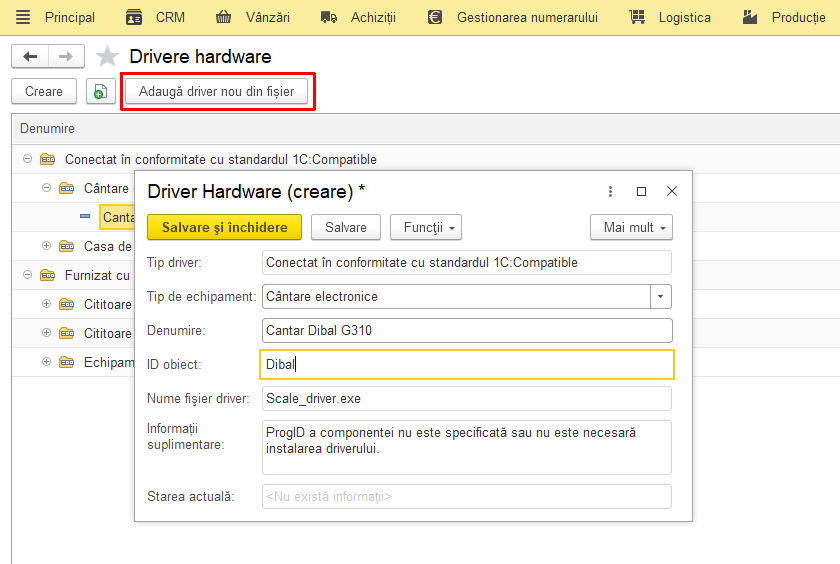This screenshot has width=840, height=564.
Task: Open the CRM menu
Action: pos(170,18)
